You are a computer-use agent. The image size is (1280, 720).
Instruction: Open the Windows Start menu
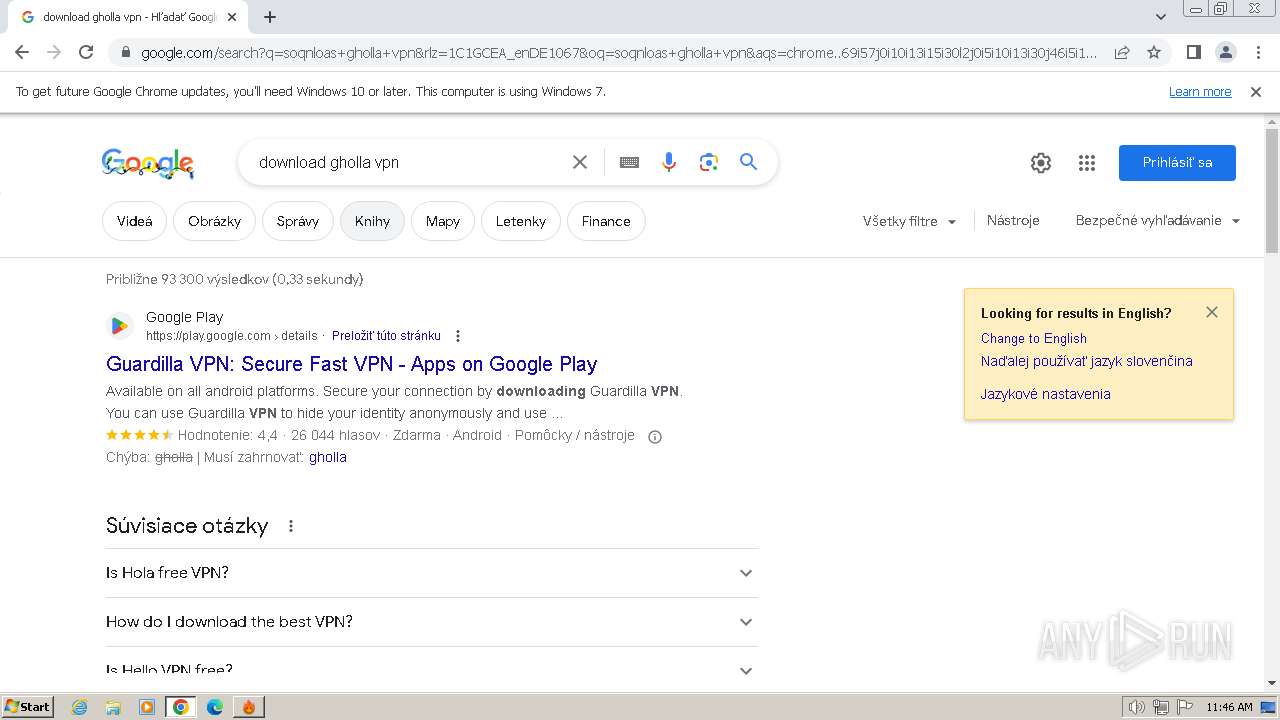click(x=27, y=707)
